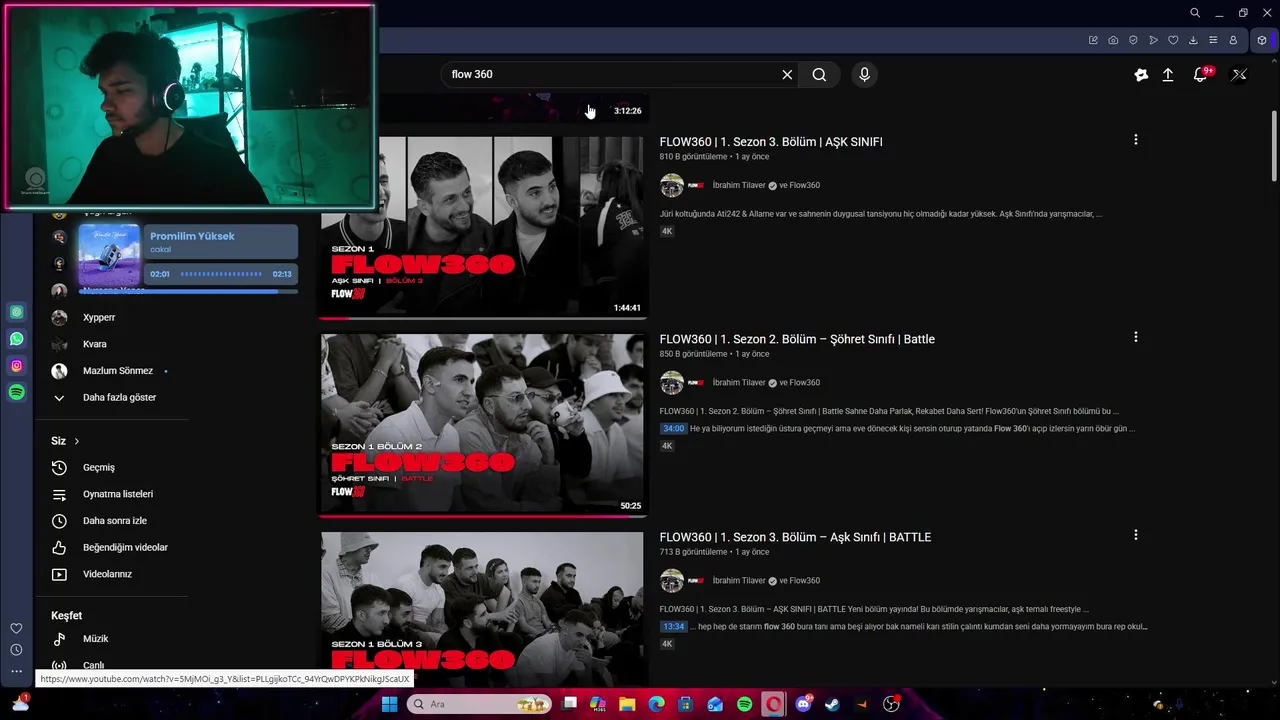This screenshot has height=720, width=1280.
Task: Open YouTube notifications bell
Action: pyautogui.click(x=1201, y=74)
